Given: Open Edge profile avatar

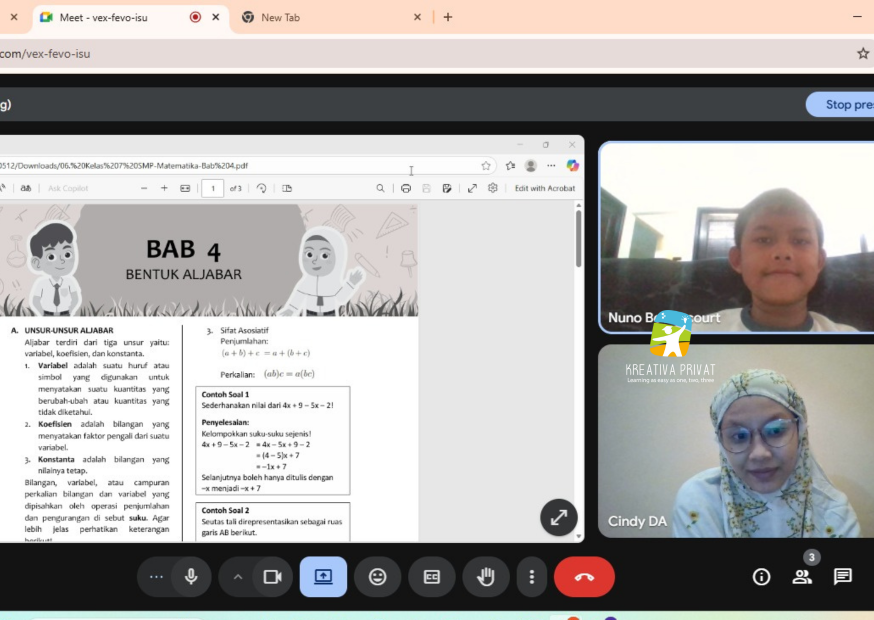Looking at the screenshot, I should [x=531, y=166].
